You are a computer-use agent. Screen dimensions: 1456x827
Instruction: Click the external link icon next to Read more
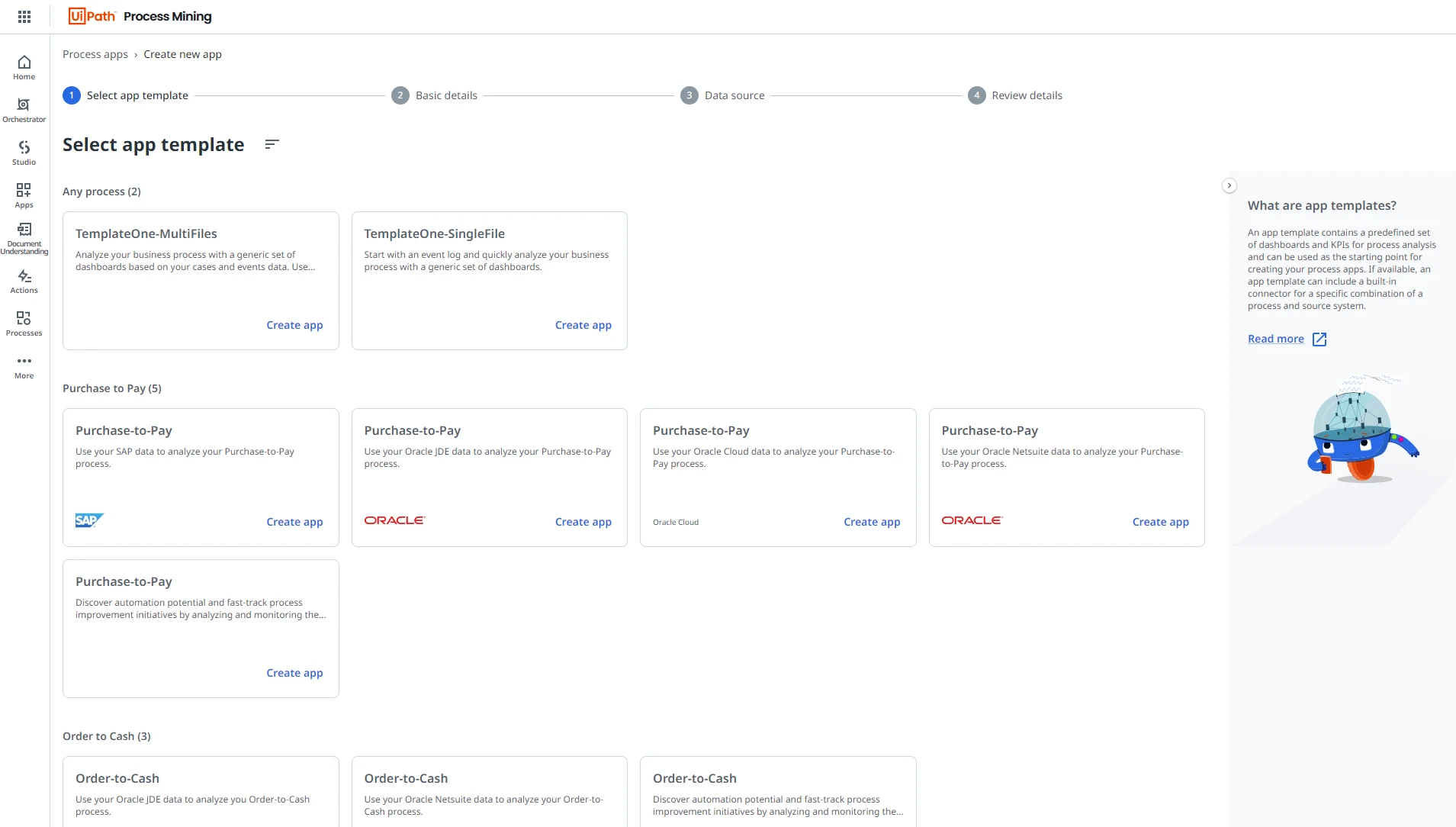[x=1319, y=339]
